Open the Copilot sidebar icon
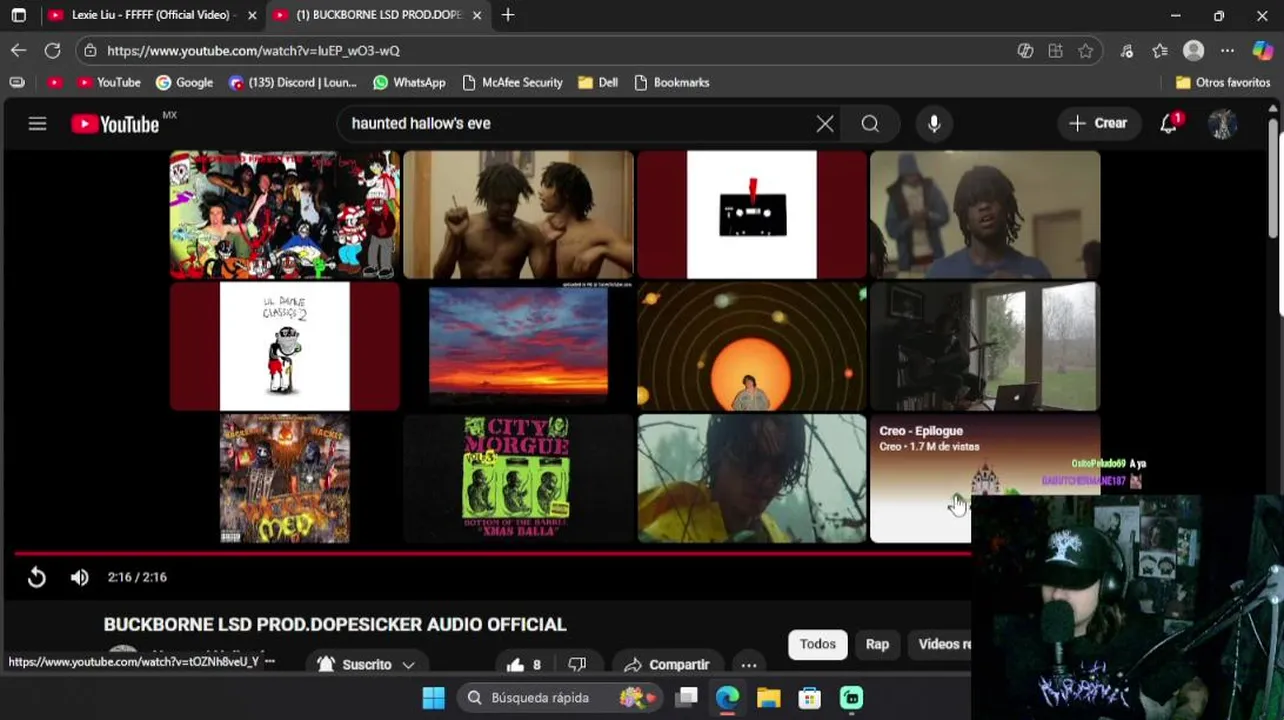This screenshot has height=720, width=1284. point(1263,50)
